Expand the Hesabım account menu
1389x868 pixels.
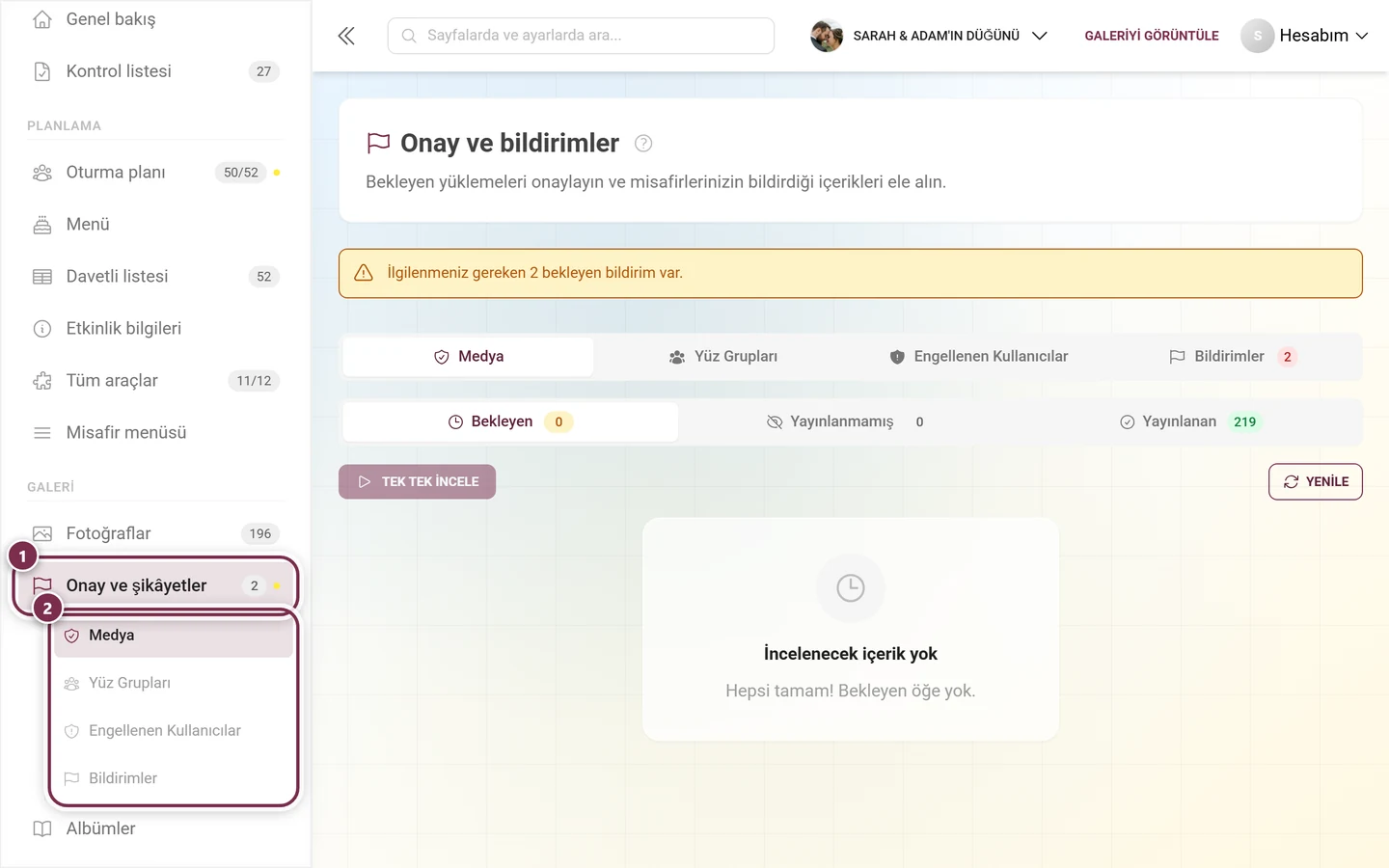[x=1305, y=36]
